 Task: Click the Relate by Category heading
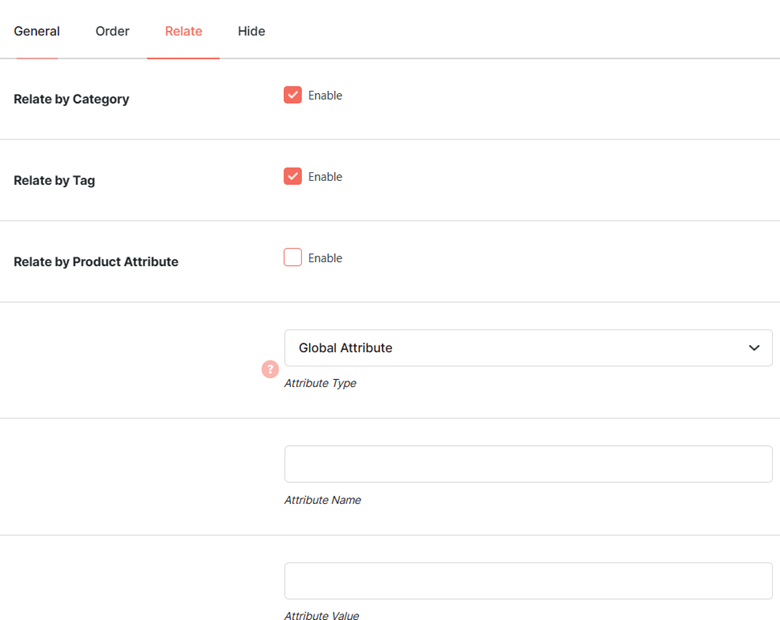tap(71, 99)
